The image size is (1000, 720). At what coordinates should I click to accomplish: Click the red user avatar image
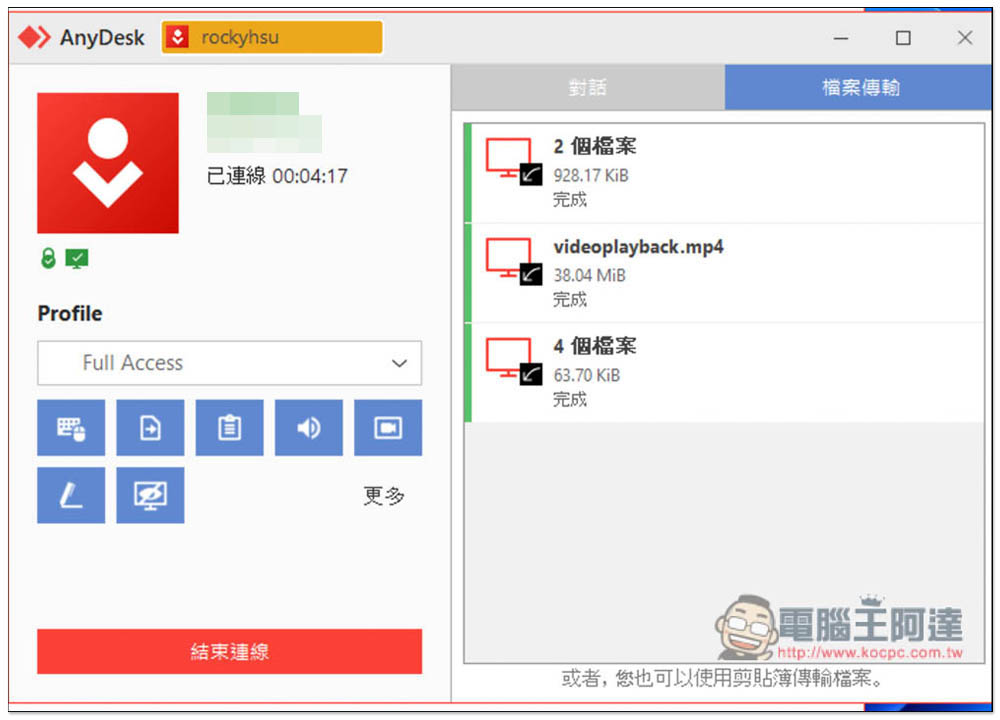(x=108, y=163)
